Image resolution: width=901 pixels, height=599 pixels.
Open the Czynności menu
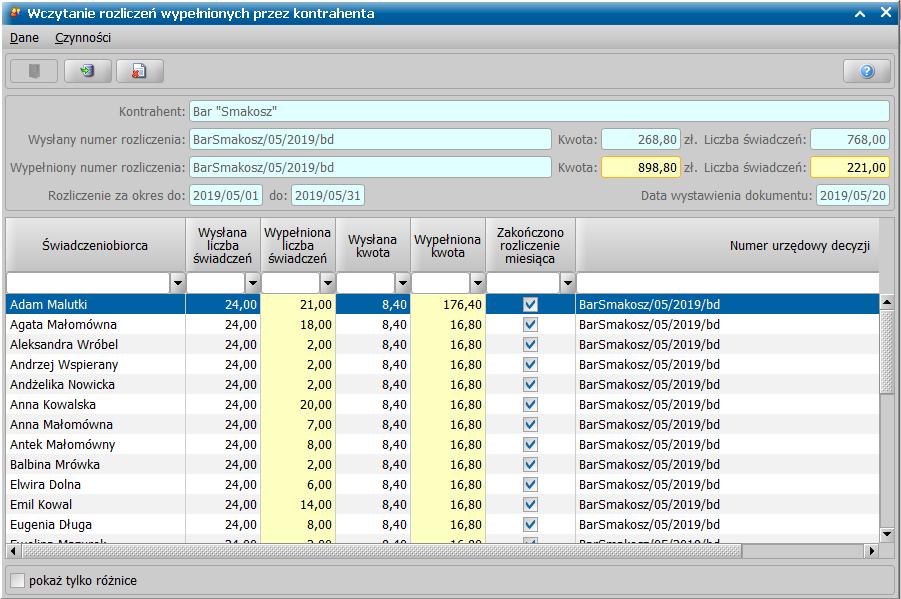click(x=83, y=38)
